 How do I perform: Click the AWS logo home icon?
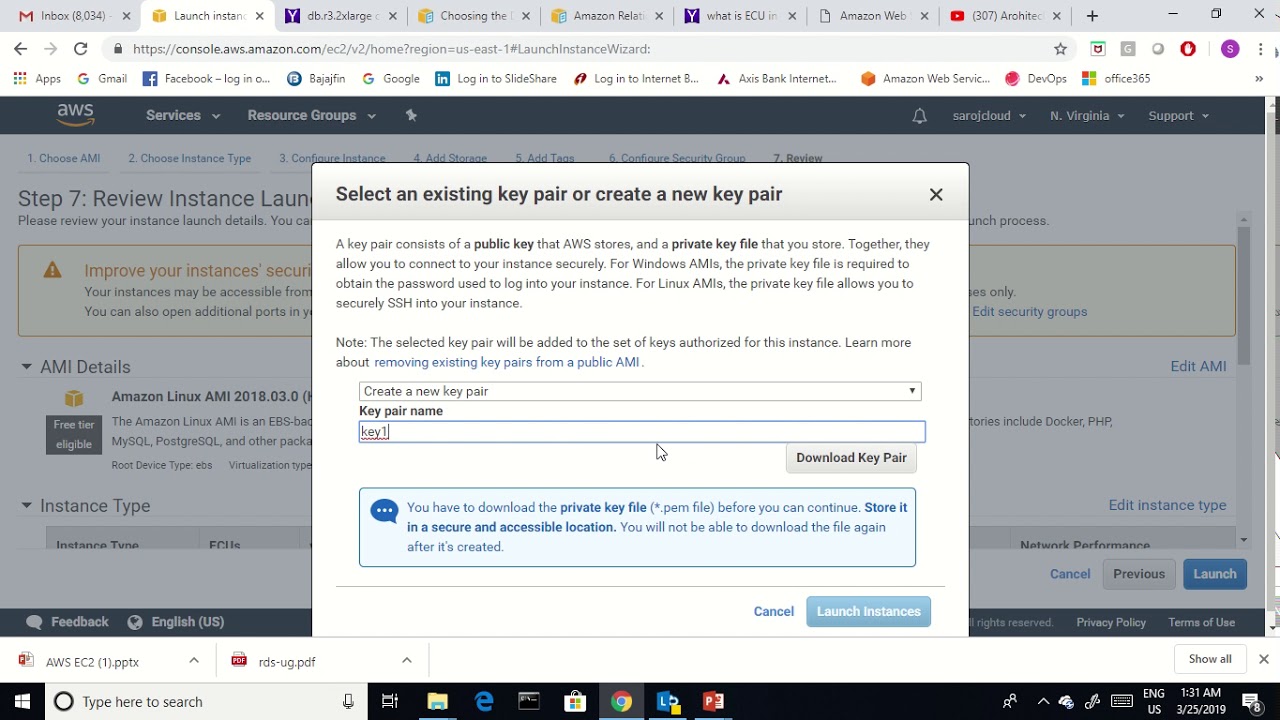click(75, 115)
